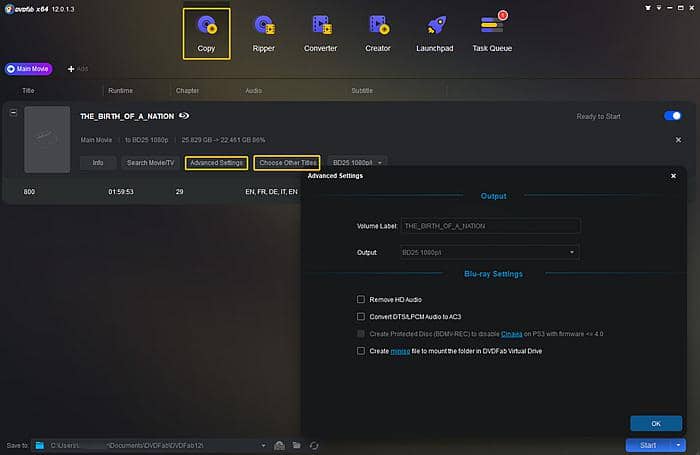Toggle the Ready to Start switch

[672, 116]
